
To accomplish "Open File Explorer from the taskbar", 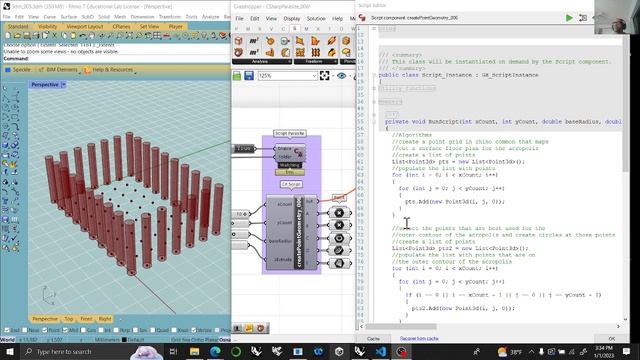I will click(194, 351).
